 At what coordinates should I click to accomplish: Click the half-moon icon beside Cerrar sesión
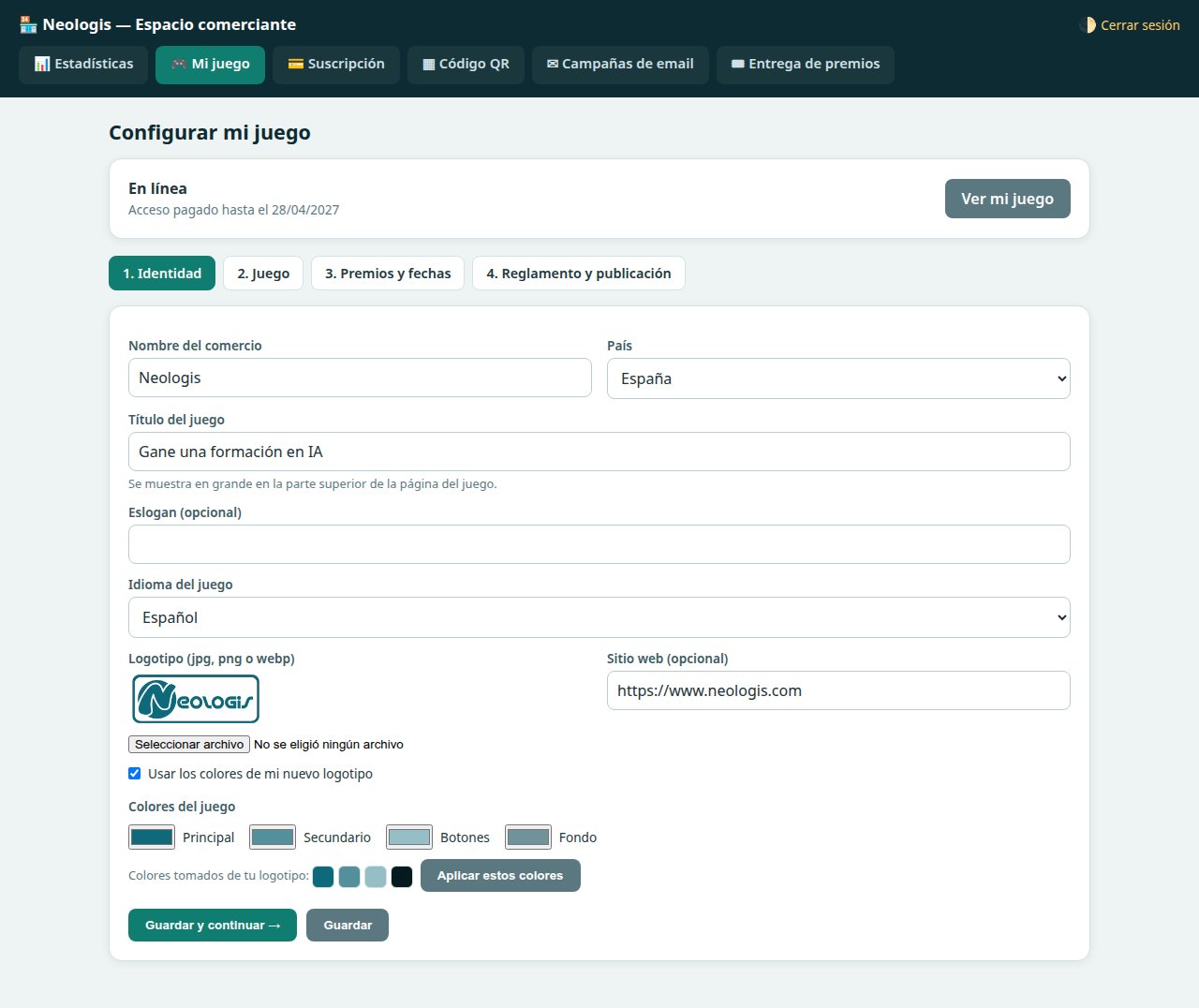[1088, 25]
